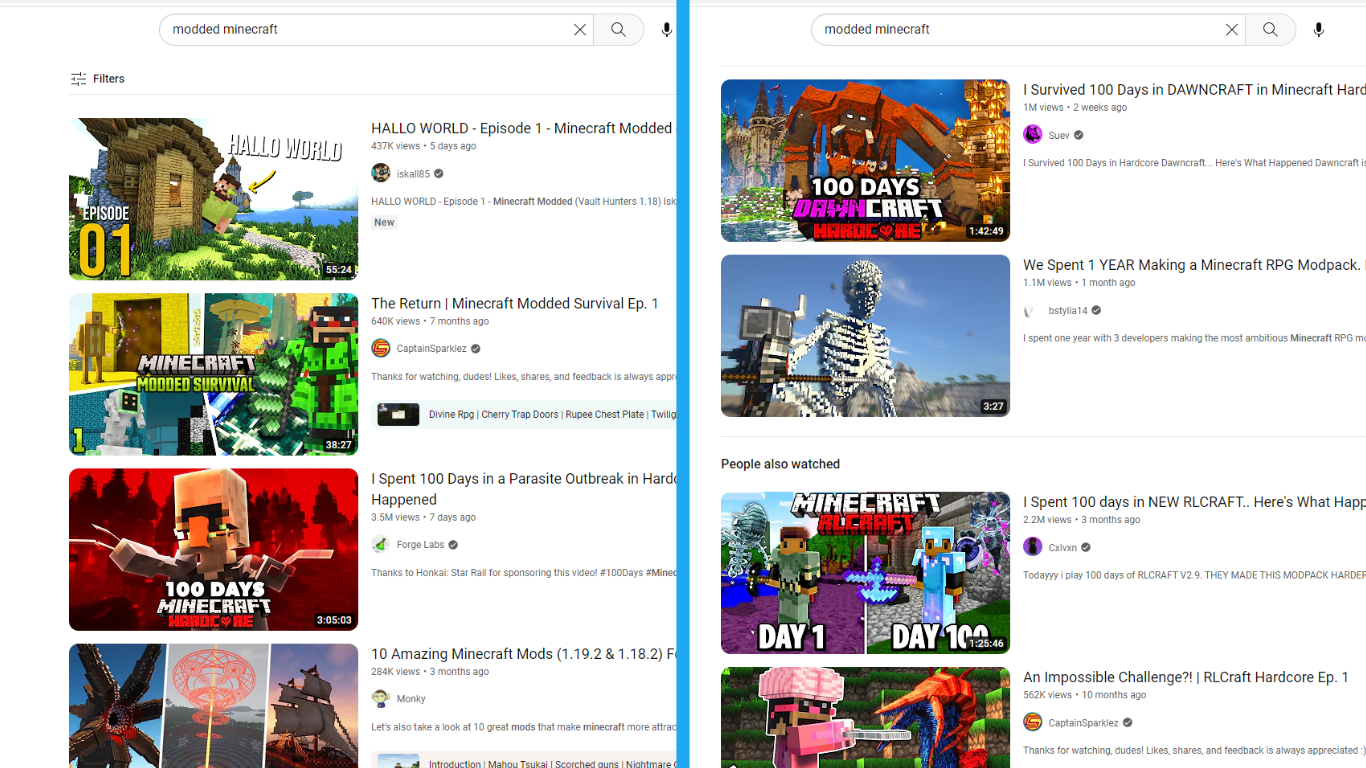Screen dimensions: 1366x768
Task: Open The Return Modded Survival thumbnail
Action: click(213, 374)
